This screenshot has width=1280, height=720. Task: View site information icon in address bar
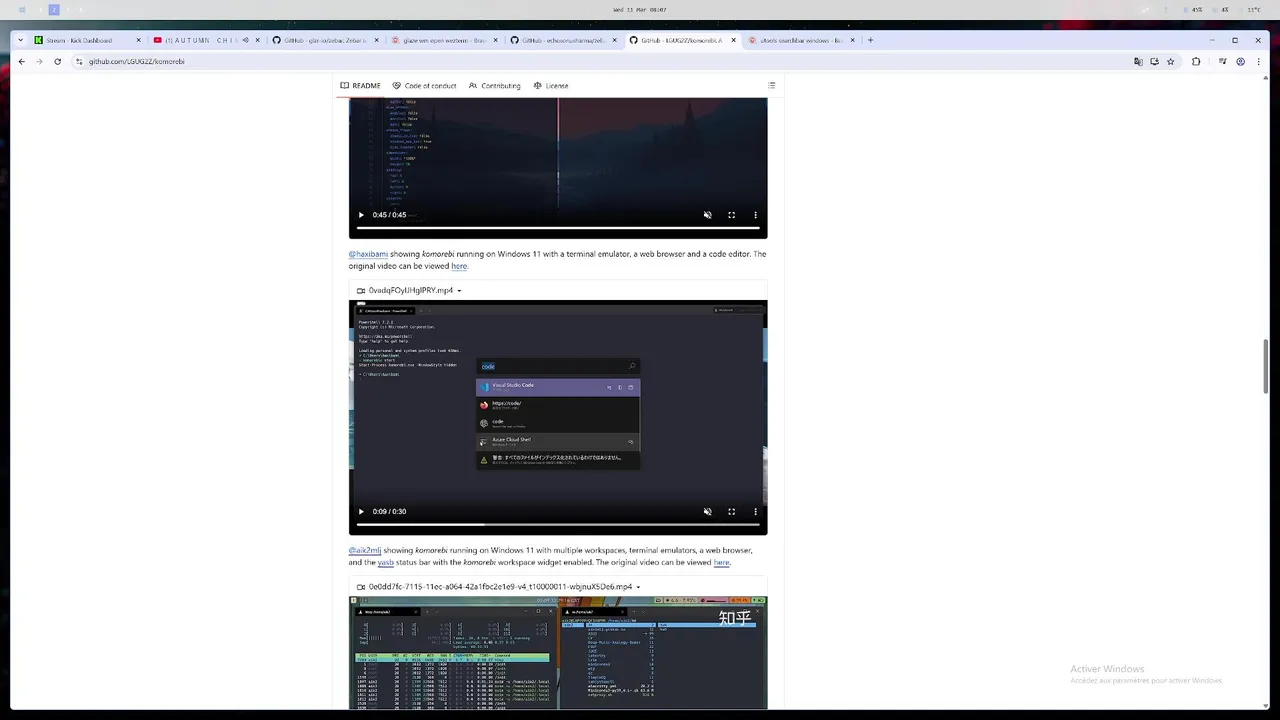tap(79, 61)
